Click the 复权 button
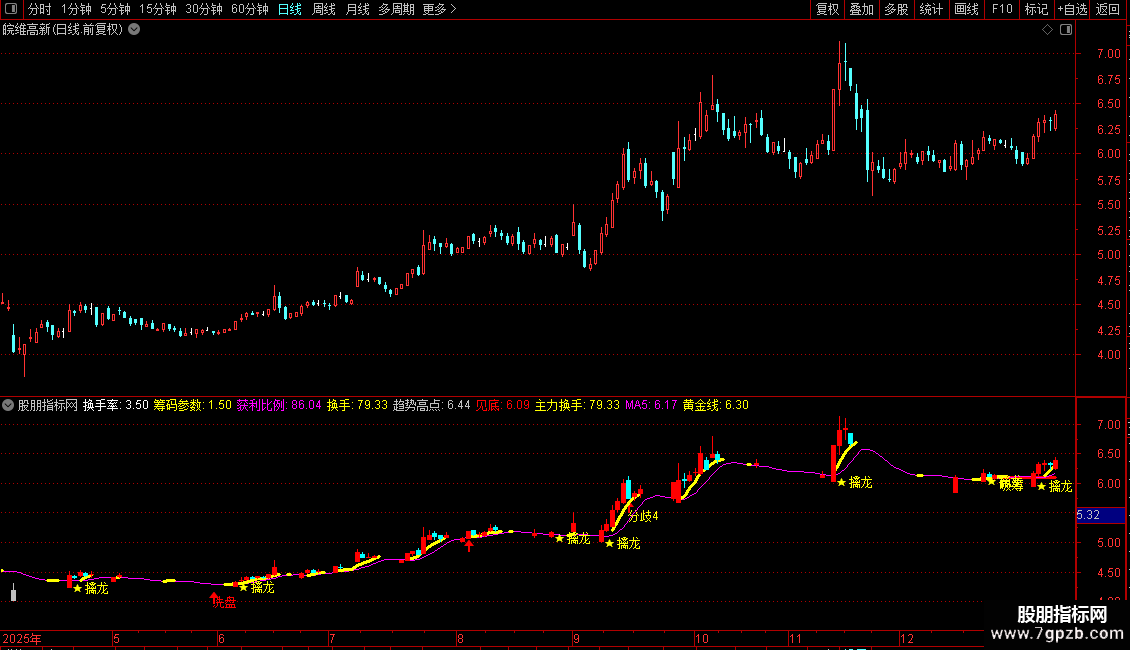Viewport: 1130px width, 650px height. [x=827, y=9]
